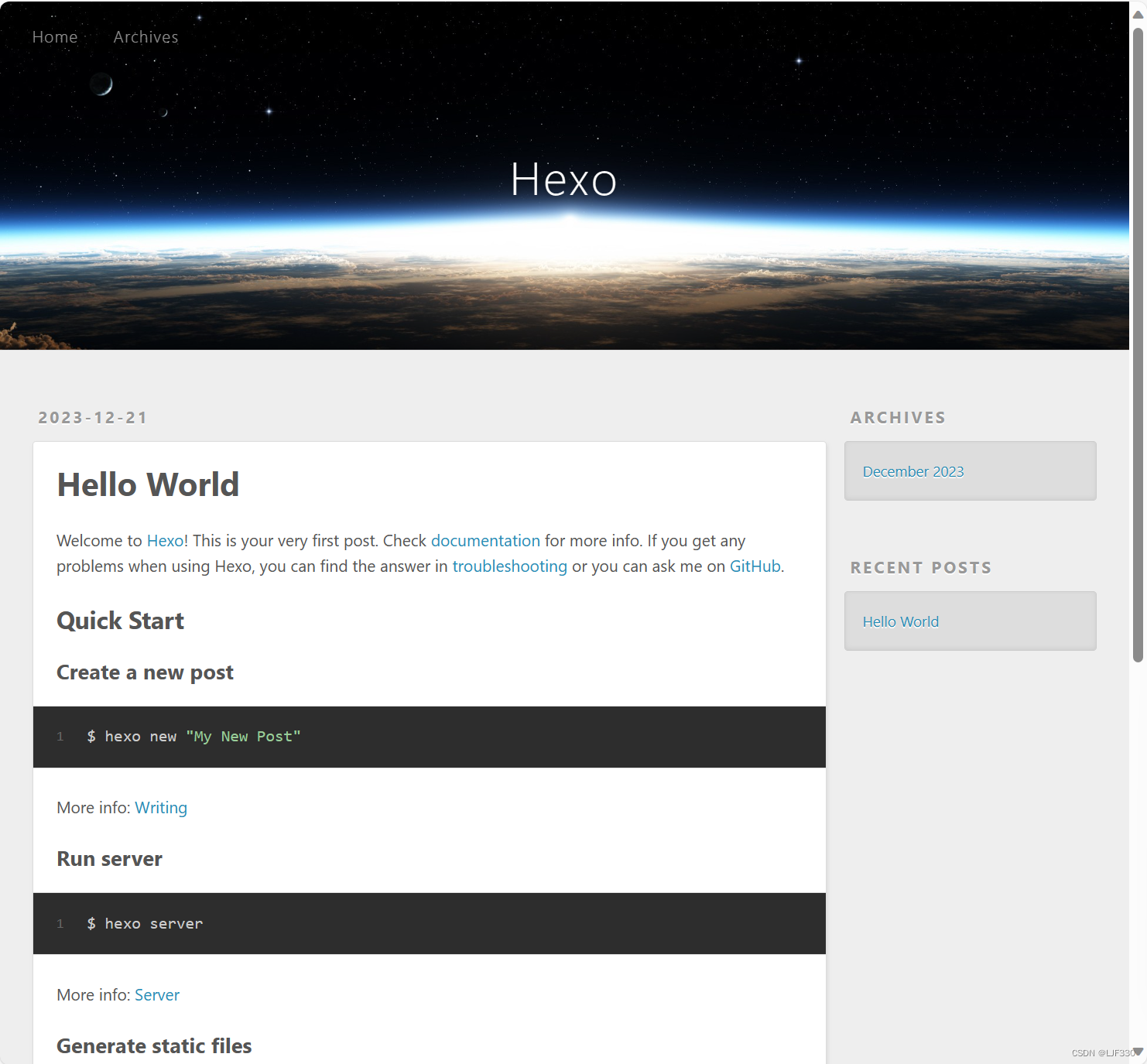
Task: Click the vertical scrollbar thumb
Action: 1138,344
